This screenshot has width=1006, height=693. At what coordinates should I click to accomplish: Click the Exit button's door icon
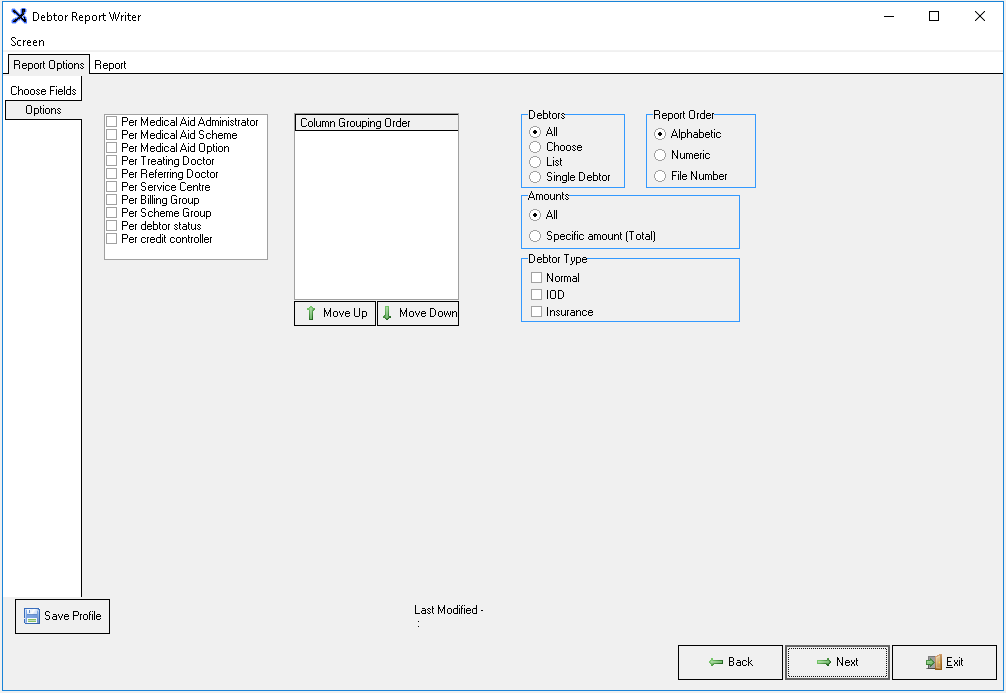point(933,662)
